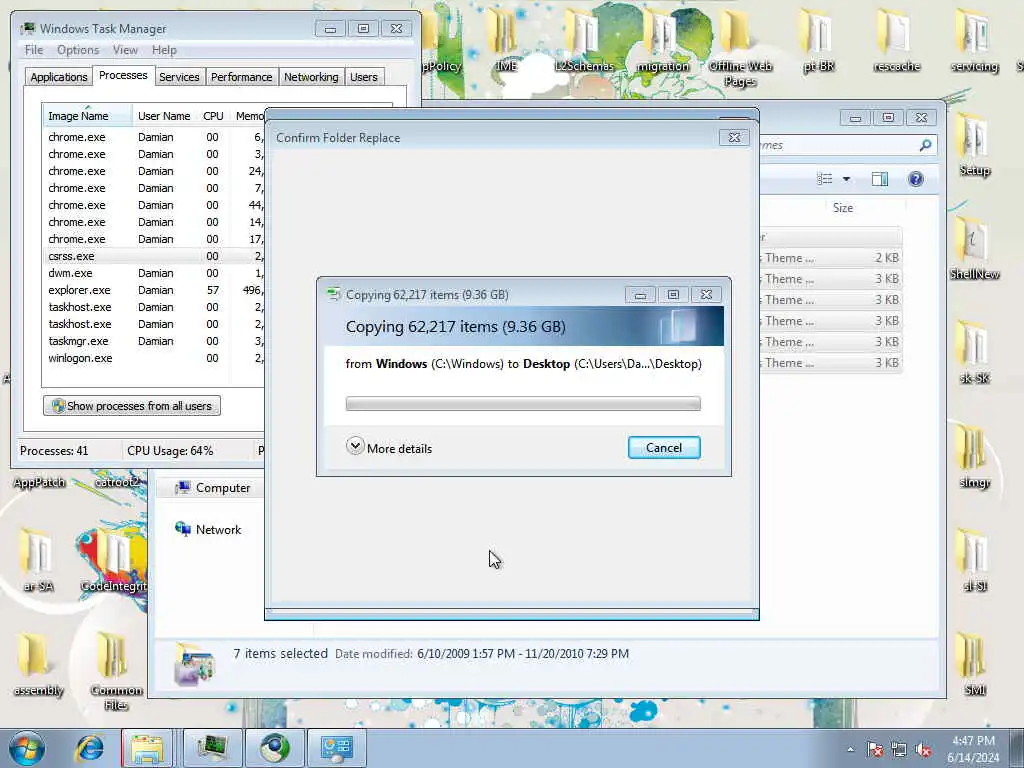Switch to Performance tab
This screenshot has width=1024, height=768.
[242, 77]
